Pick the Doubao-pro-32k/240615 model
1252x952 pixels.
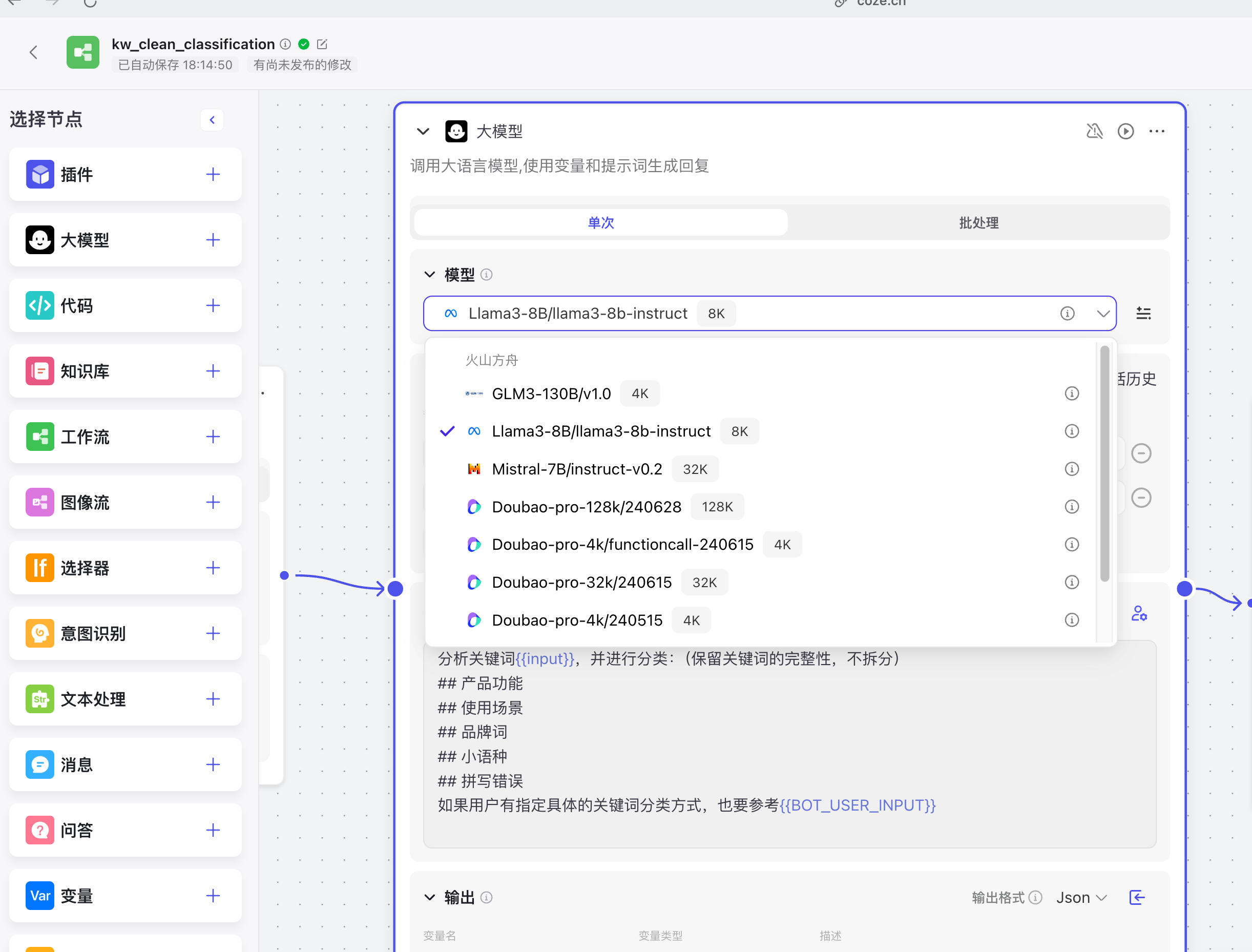tap(760, 583)
